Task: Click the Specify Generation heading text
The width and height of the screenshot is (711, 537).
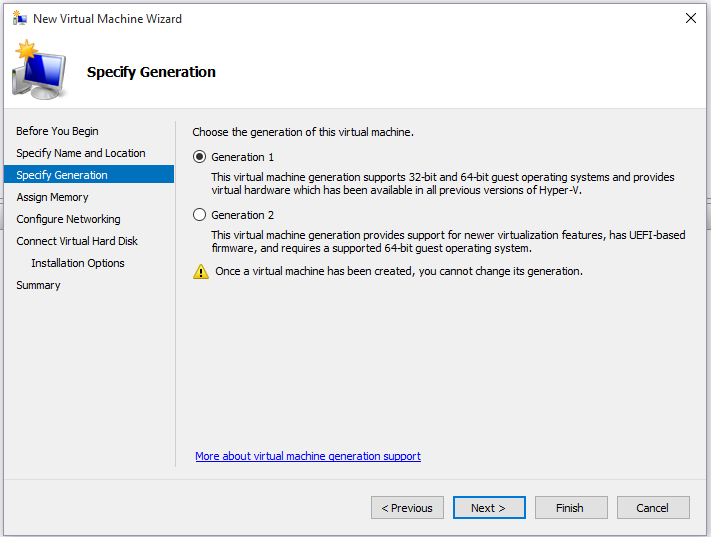Action: (151, 72)
